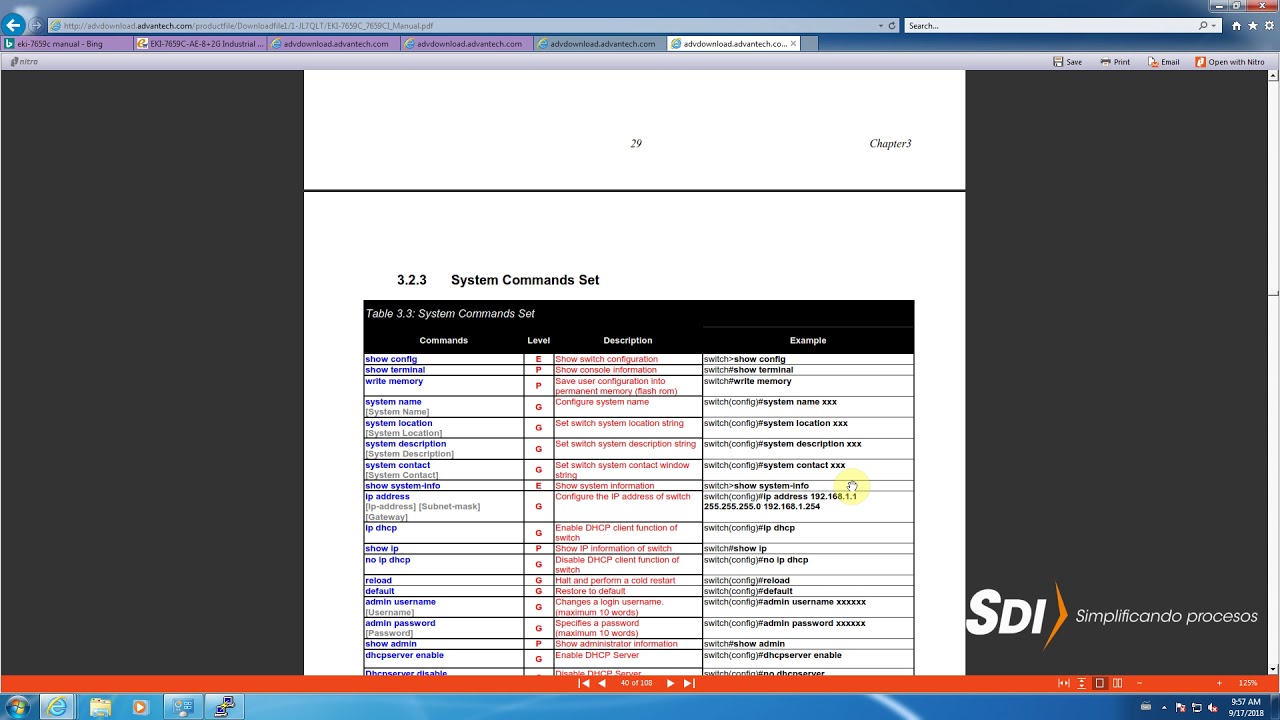Image resolution: width=1280 pixels, height=720 pixels.
Task: Toggle single page view layout
Action: pyautogui.click(x=1100, y=683)
